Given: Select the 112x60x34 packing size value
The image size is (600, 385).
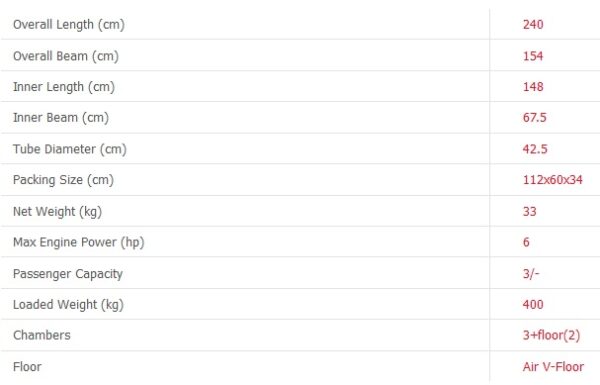Looking at the screenshot, I should (x=553, y=180).
